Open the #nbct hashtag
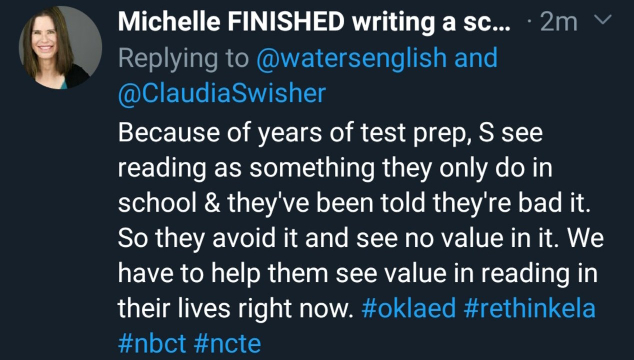 pyautogui.click(x=152, y=343)
